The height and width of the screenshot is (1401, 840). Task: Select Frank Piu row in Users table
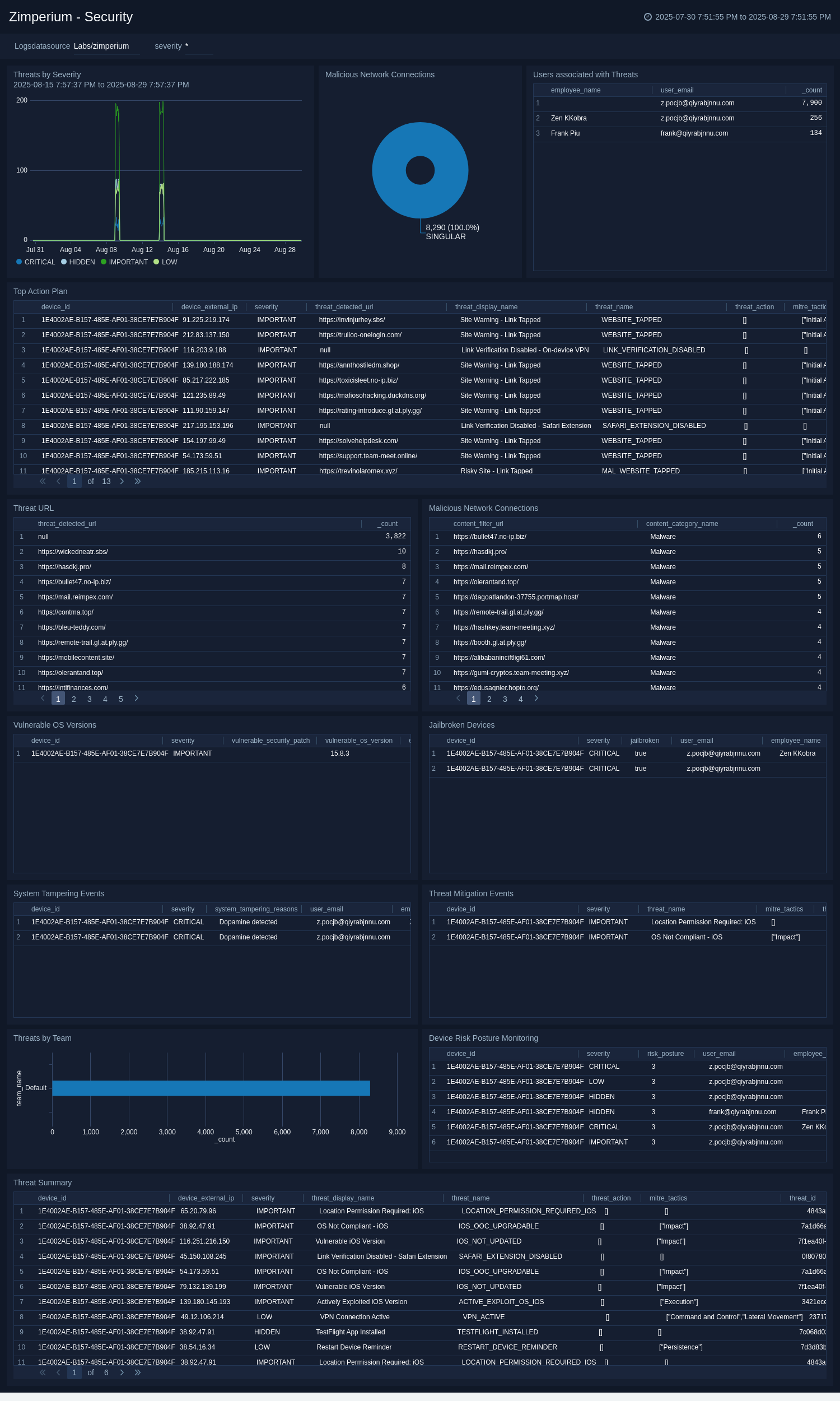(679, 133)
